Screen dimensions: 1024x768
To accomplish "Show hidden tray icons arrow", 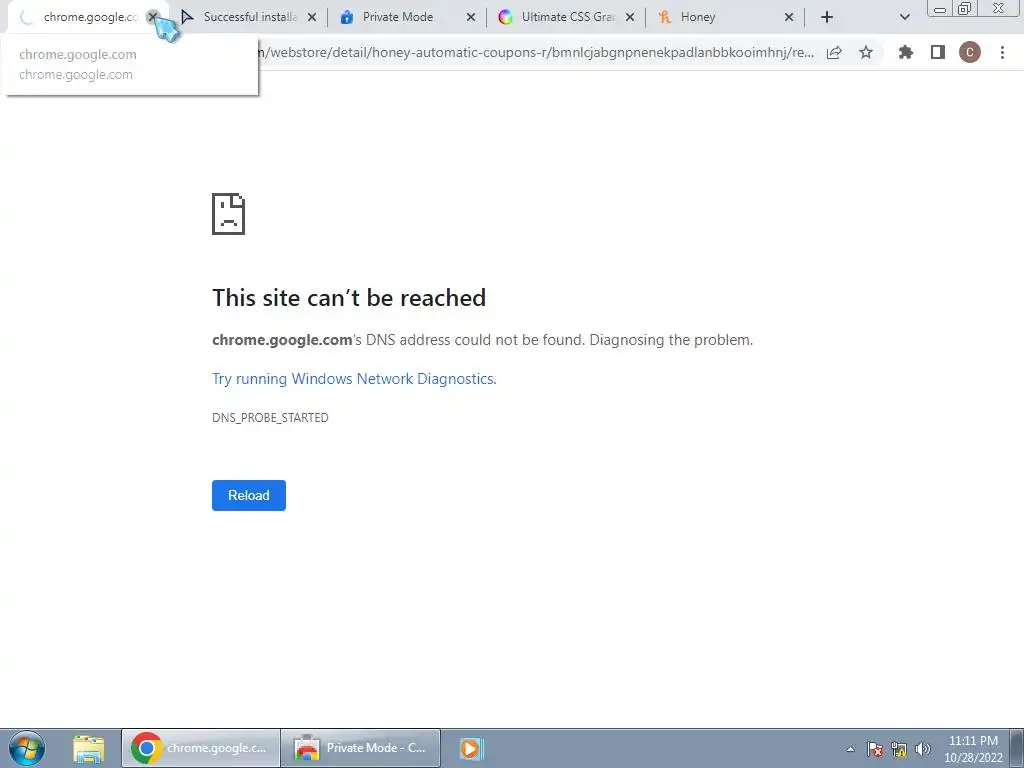I will coord(850,749).
